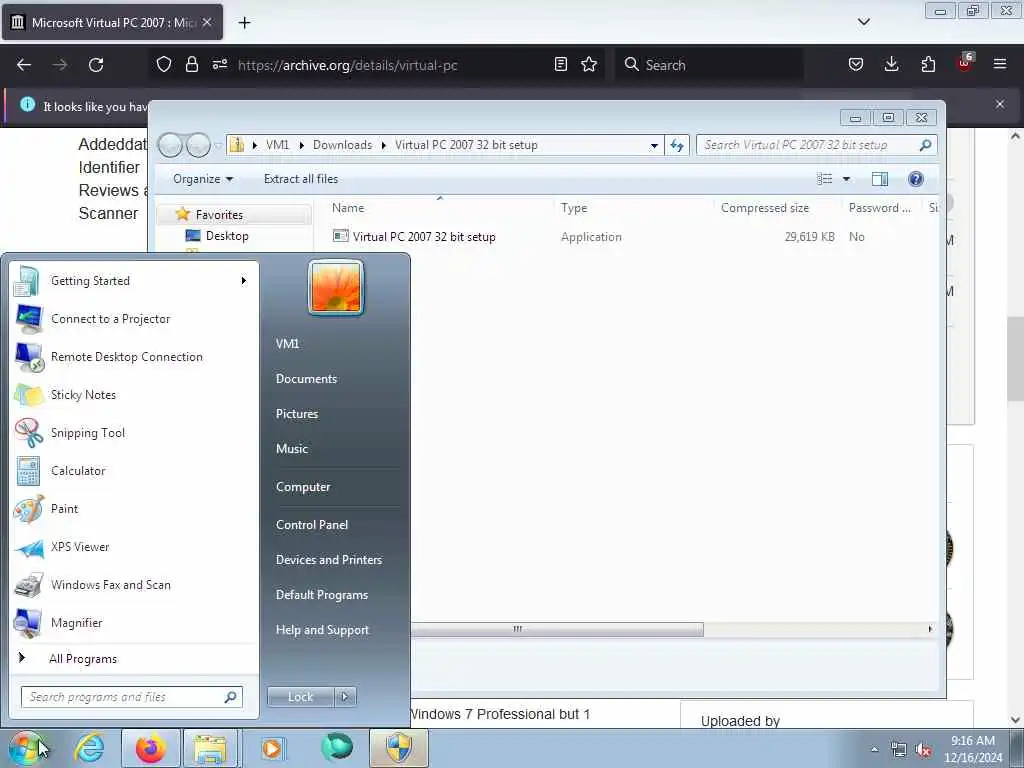The width and height of the screenshot is (1024, 768).
Task: Open the address bar history dropdown
Action: [x=654, y=146]
